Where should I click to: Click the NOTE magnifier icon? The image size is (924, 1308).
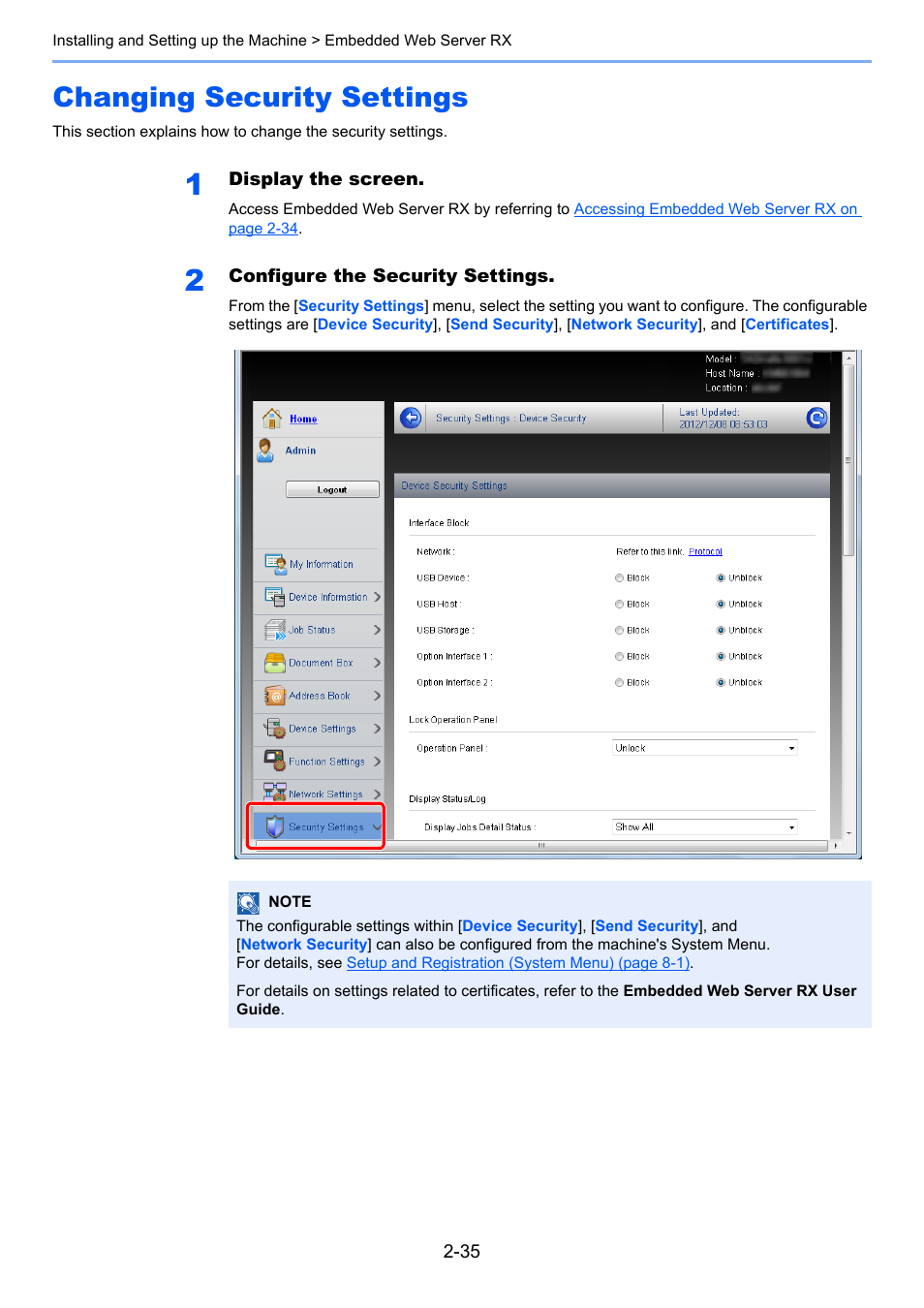(x=248, y=903)
